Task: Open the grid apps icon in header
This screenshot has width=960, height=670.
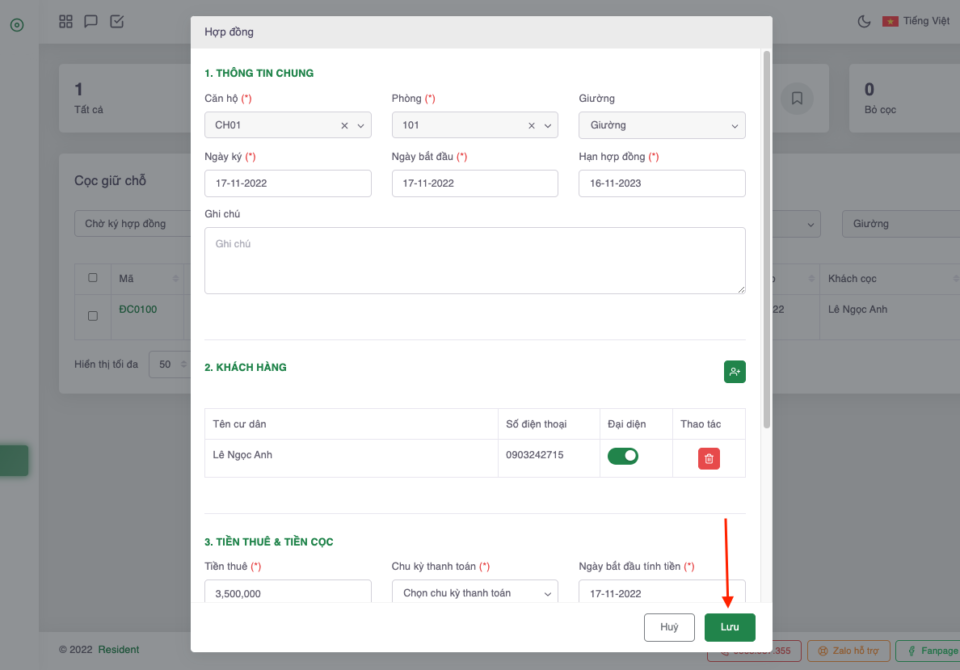Action: point(66,21)
